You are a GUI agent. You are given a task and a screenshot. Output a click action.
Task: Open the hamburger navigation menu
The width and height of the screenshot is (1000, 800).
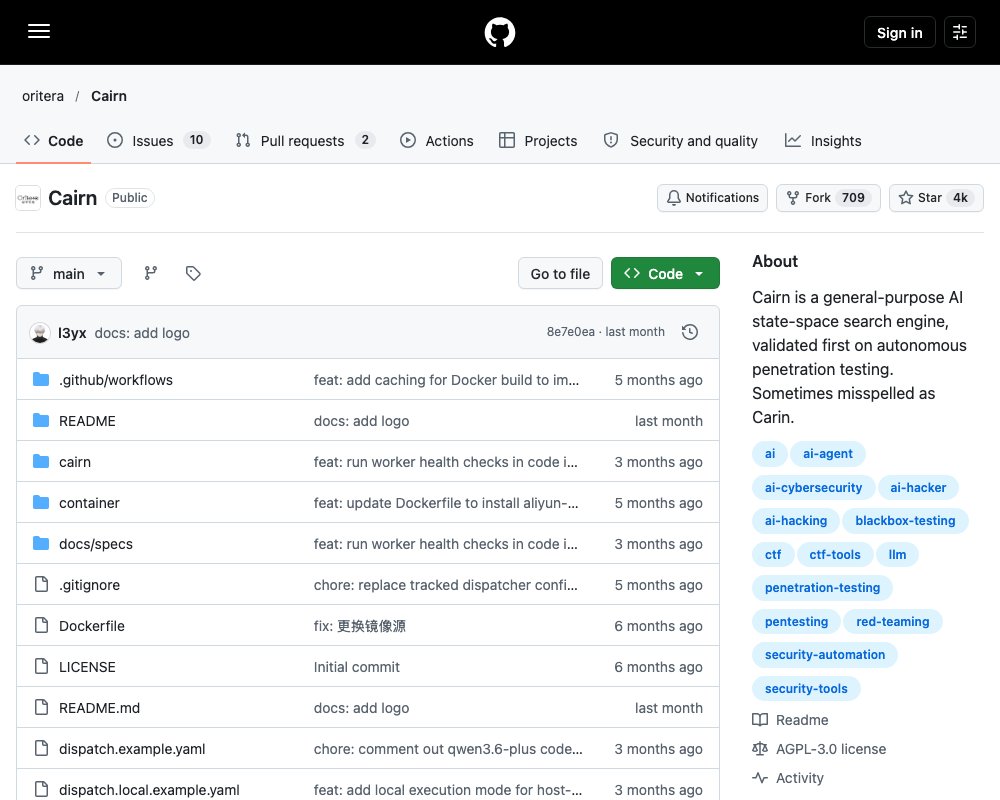click(x=39, y=31)
